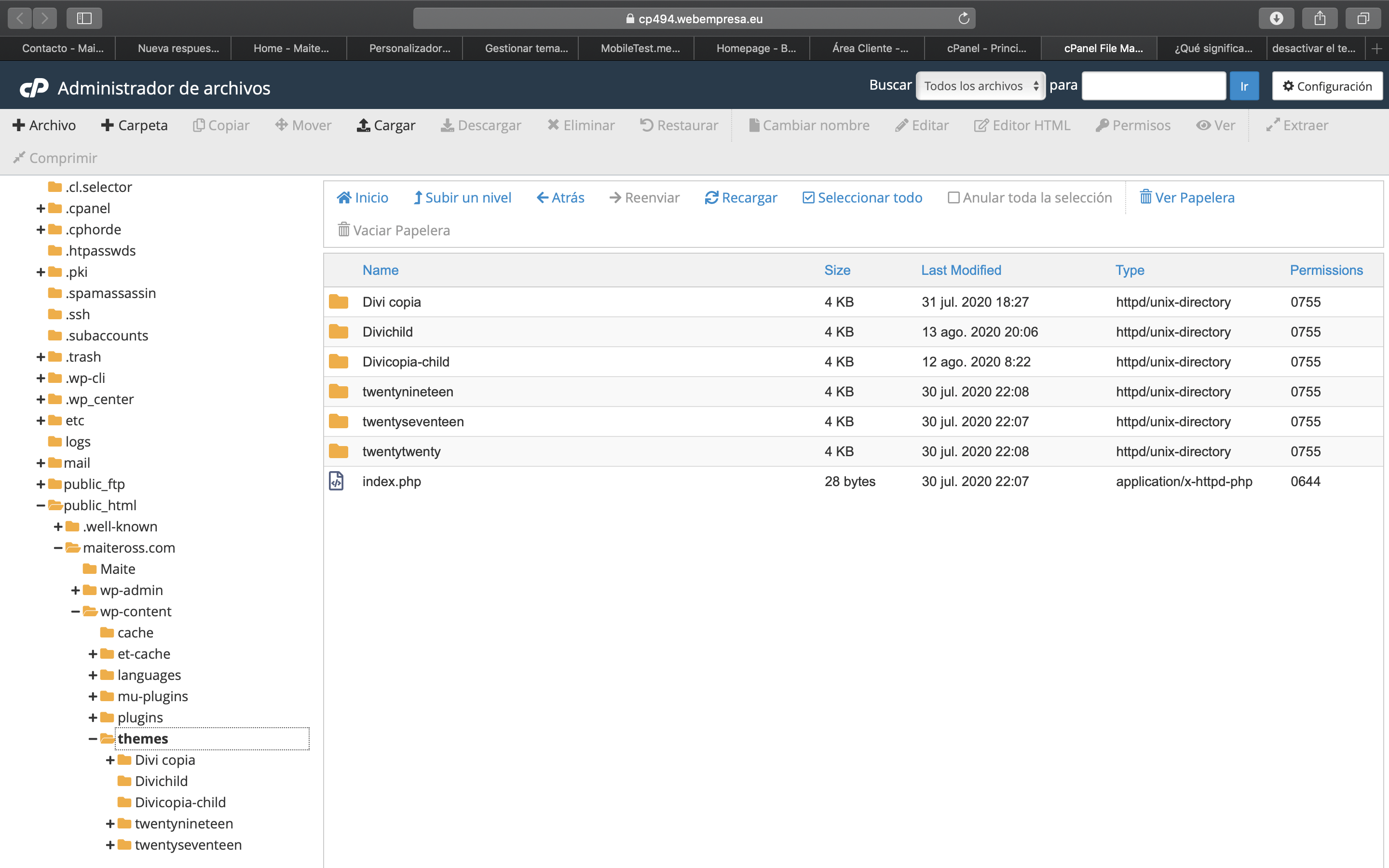Expand the .trash tree folder
Viewport: 1389px width, 868px height.
click(41, 357)
